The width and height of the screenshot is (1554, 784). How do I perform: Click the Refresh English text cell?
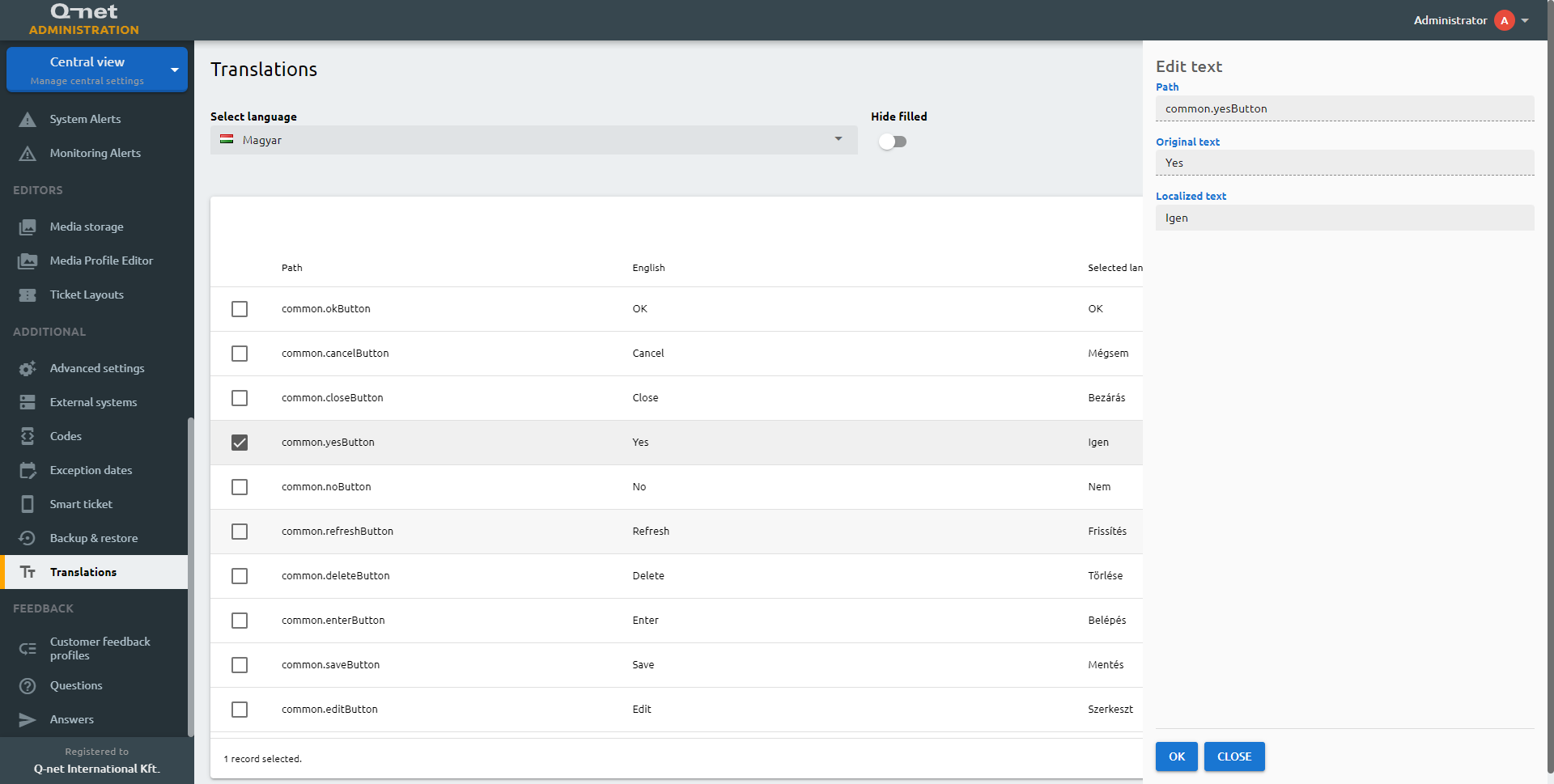(x=651, y=532)
